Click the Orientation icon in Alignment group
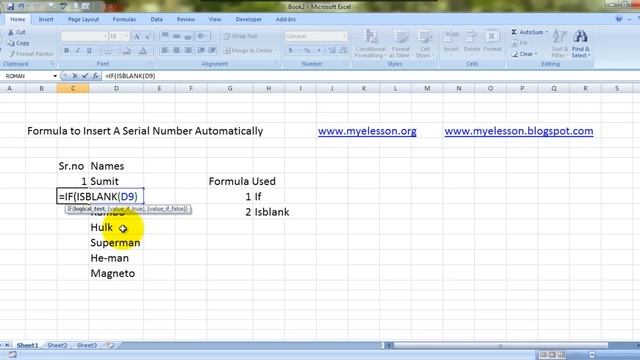Viewport: 640px width, 360px height. (202, 36)
